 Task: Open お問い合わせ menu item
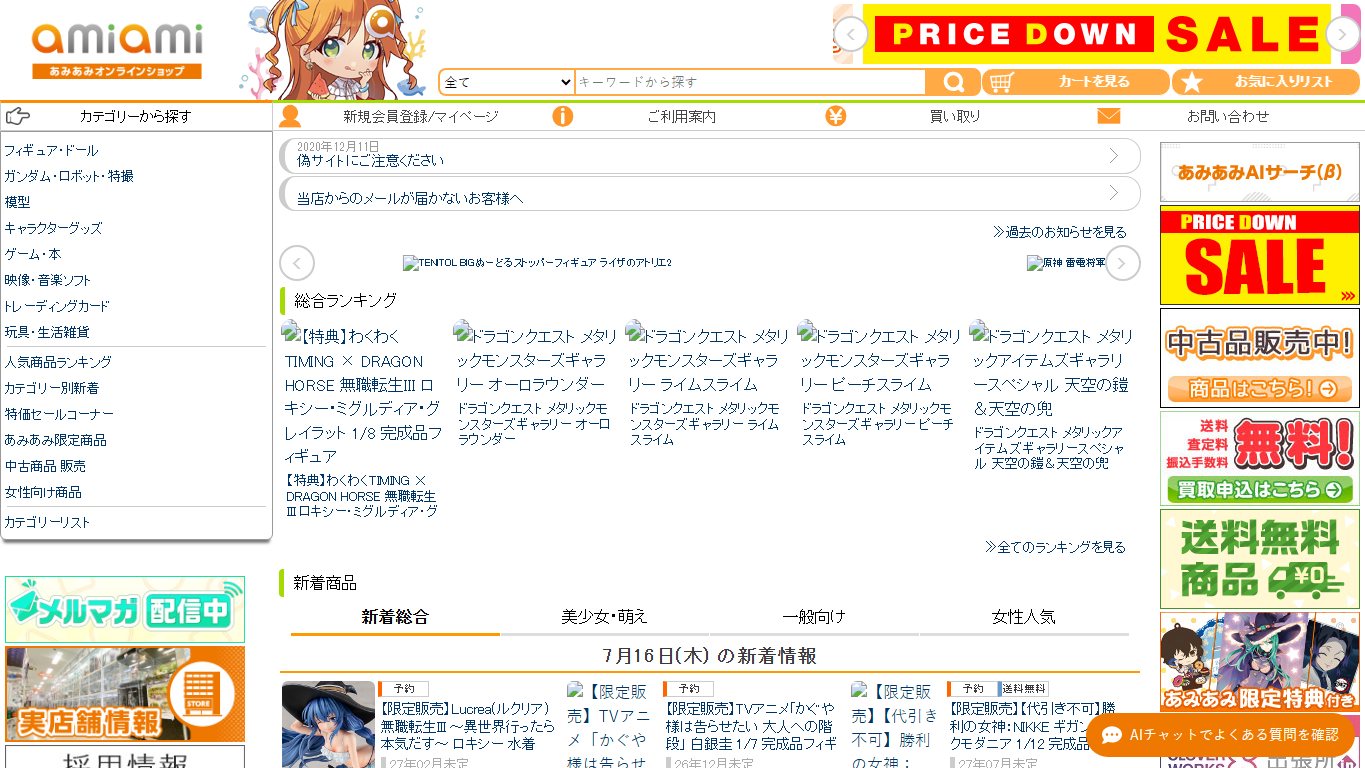1228,116
